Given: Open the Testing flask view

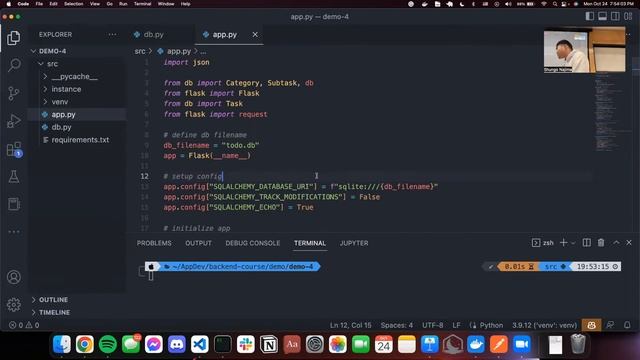Looking at the screenshot, I should (x=14, y=177).
